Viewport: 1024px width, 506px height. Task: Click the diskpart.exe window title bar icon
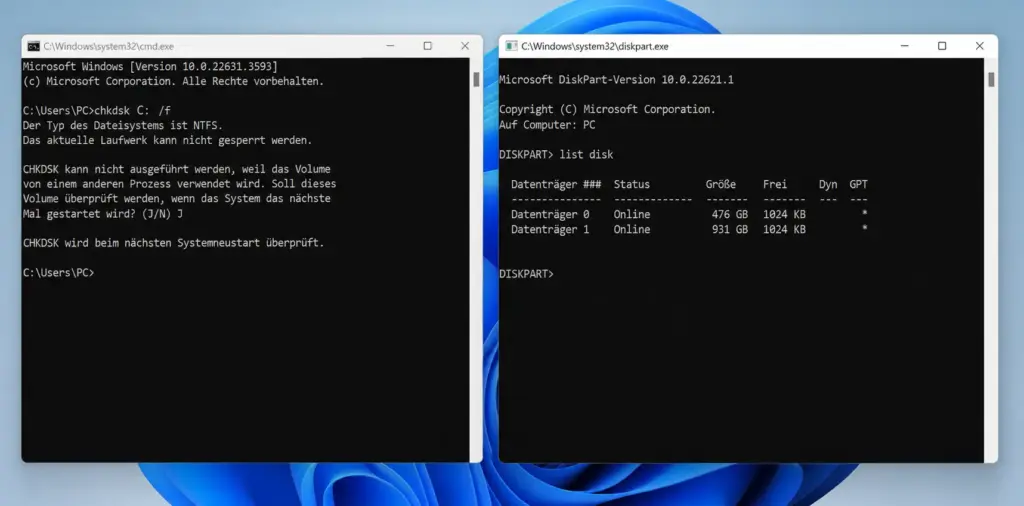[x=511, y=46]
